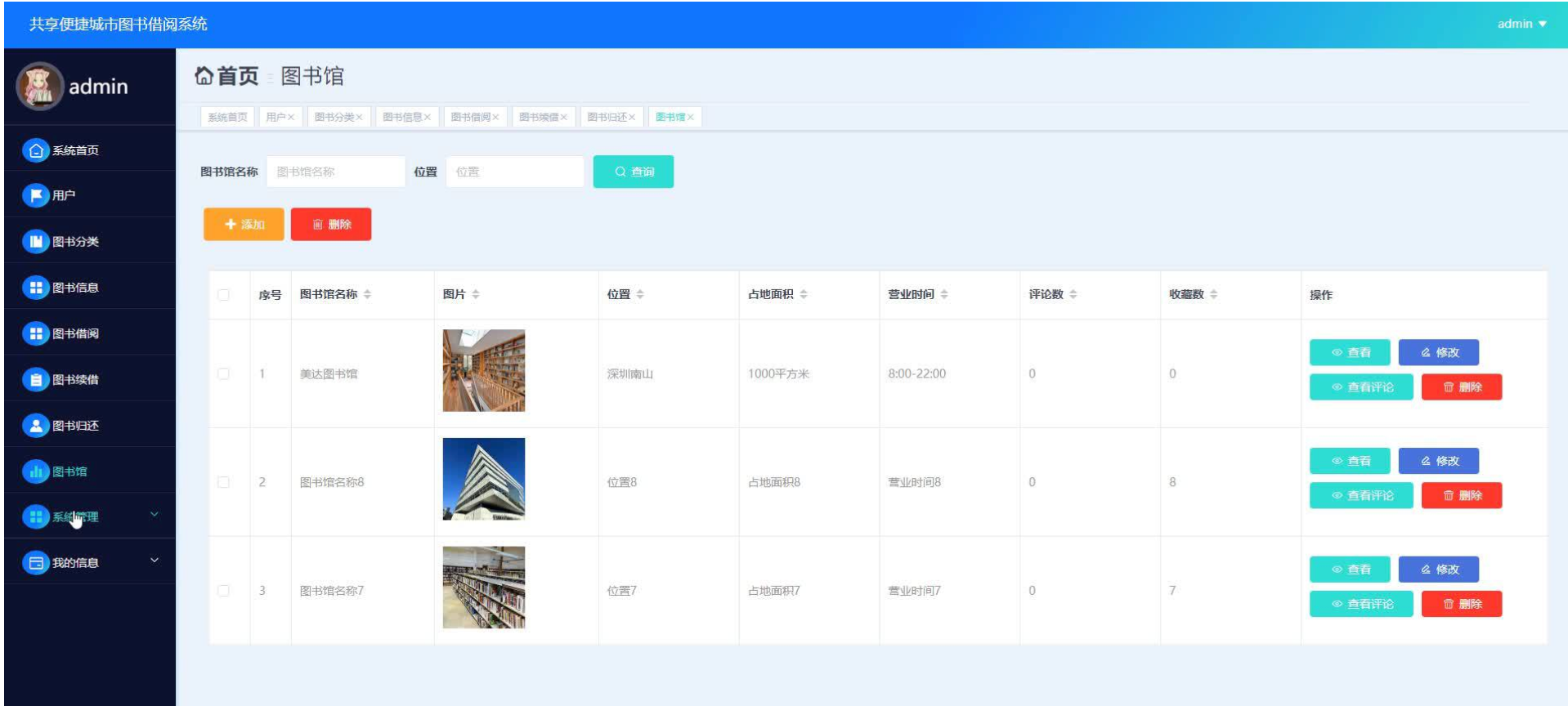
Task: Sort by 评论数 column sort arrows
Action: pyautogui.click(x=1073, y=294)
